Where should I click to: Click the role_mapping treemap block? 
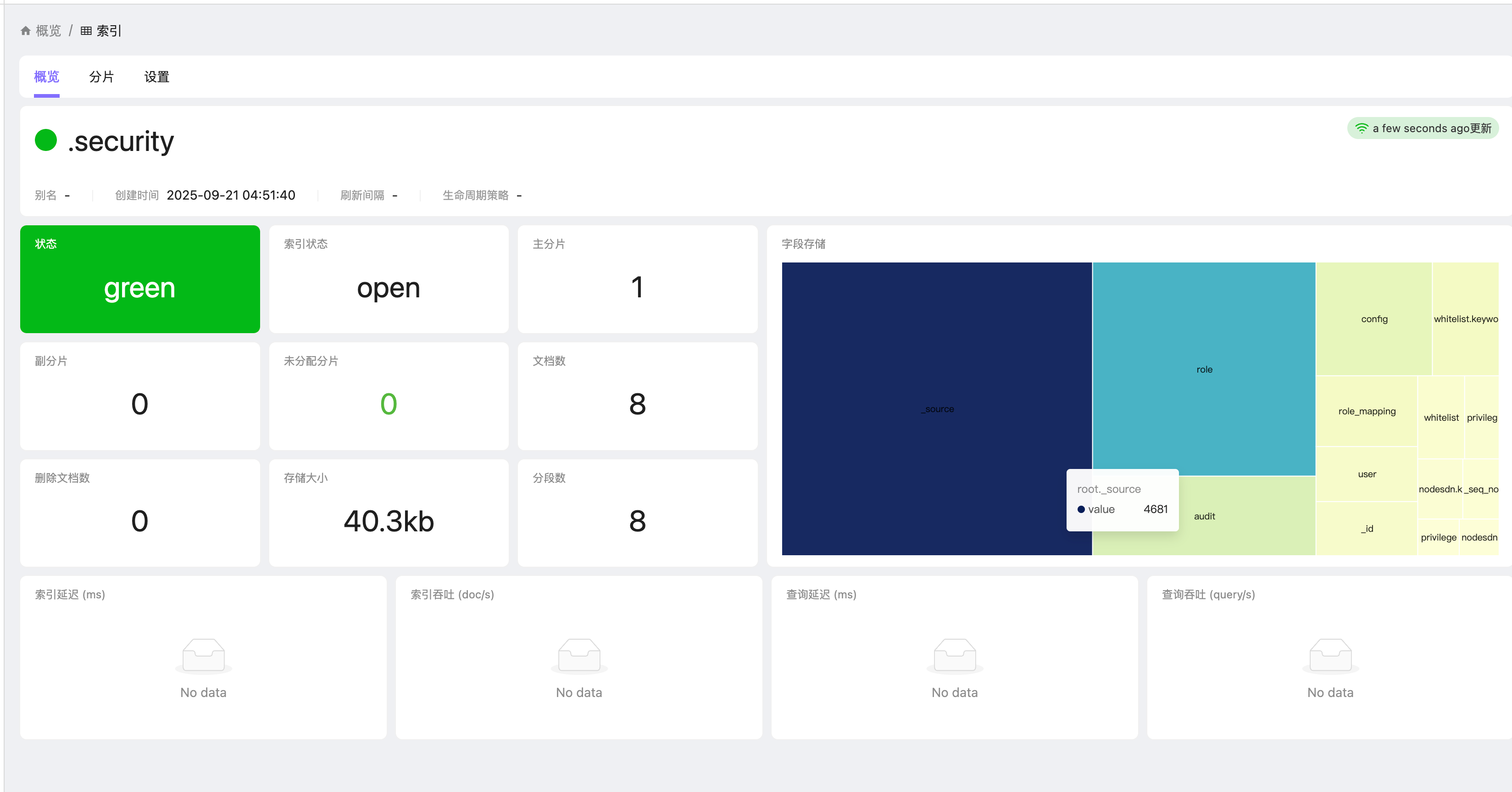tap(1367, 411)
